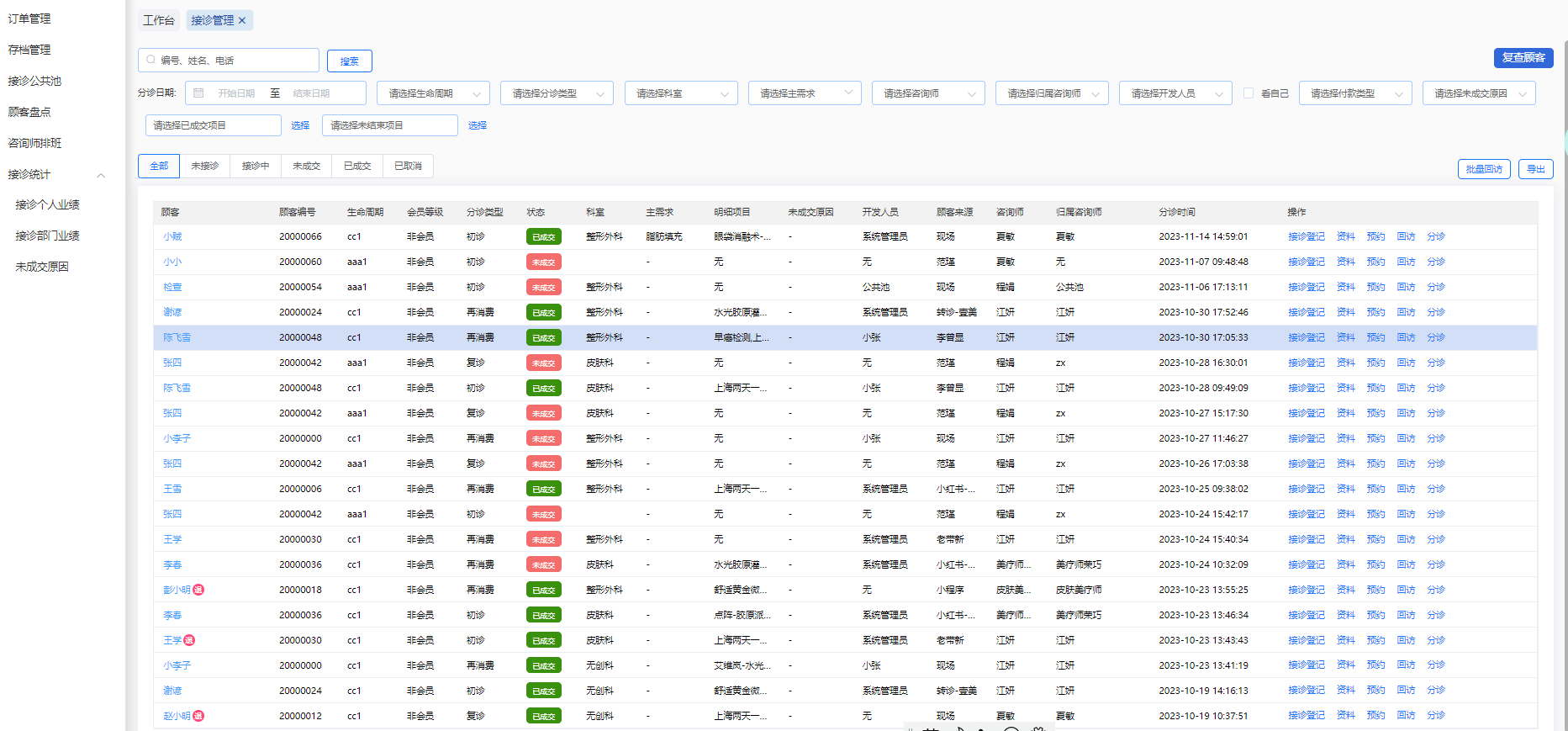Click the 复查顾客 button
Viewport: 1568px width, 731px height.
point(1523,57)
